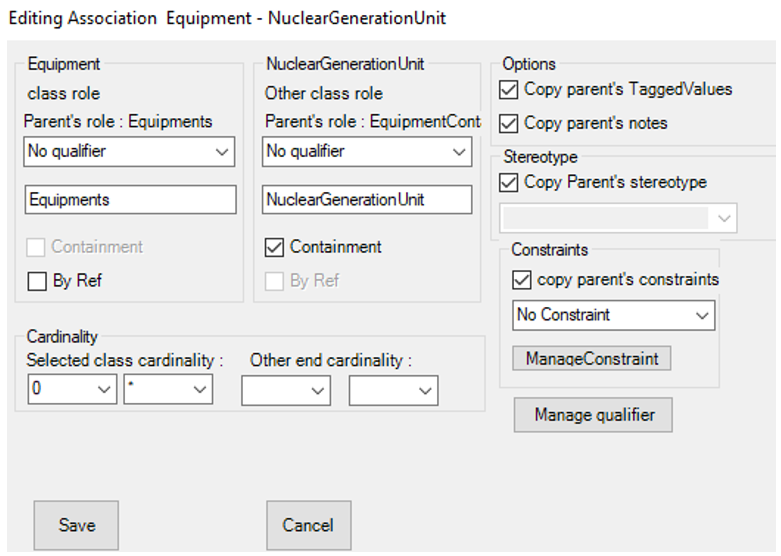The width and height of the screenshot is (781, 556).
Task: Click Selected class cardinality label
Action: point(125,360)
